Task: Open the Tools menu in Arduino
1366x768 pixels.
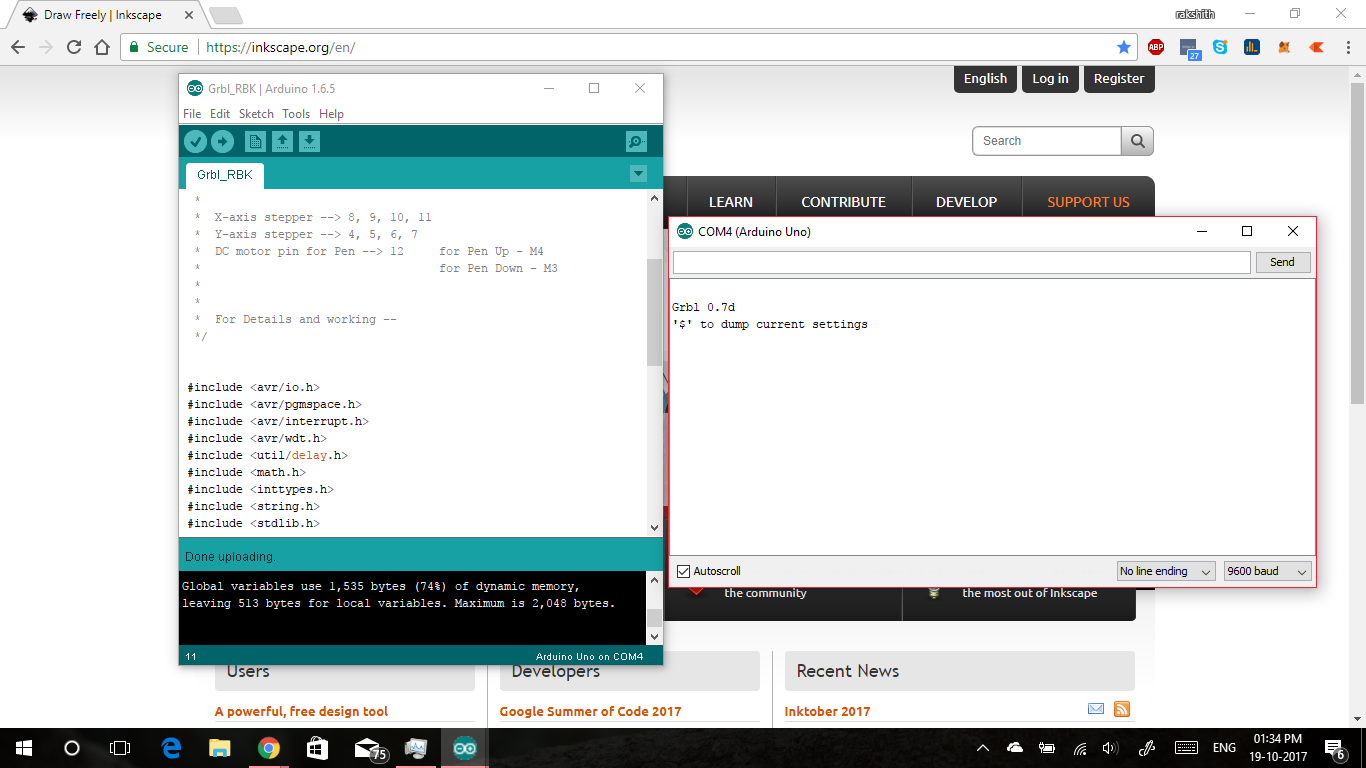Action: (x=296, y=114)
